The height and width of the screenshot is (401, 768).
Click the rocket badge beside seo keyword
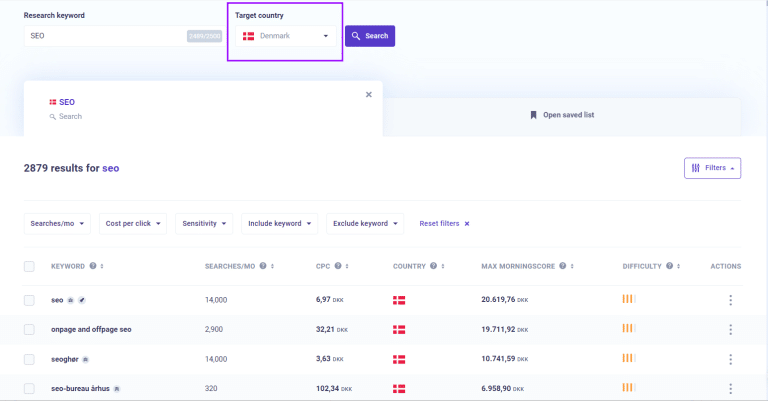point(82,300)
